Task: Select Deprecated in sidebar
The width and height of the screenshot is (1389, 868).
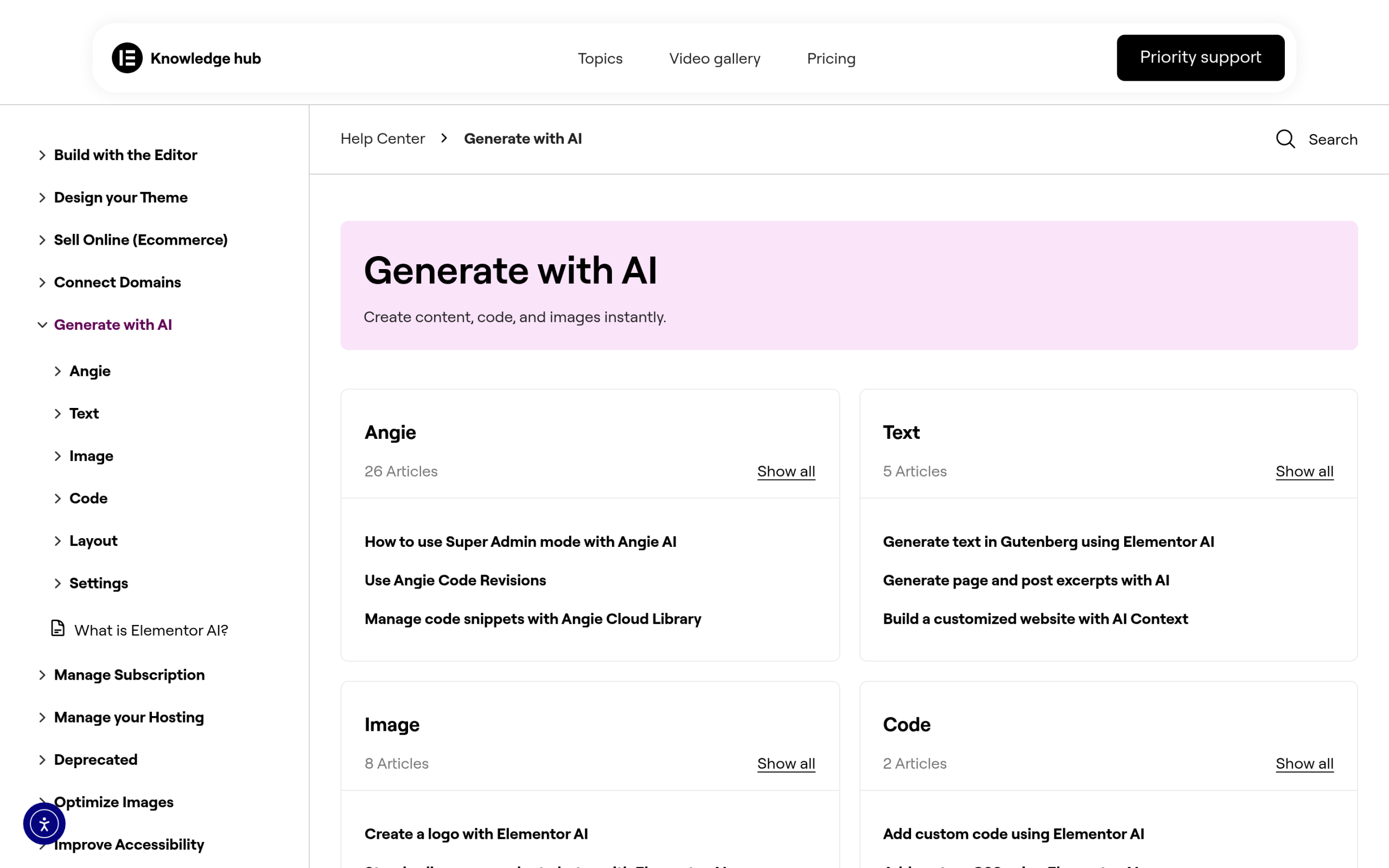Action: pyautogui.click(x=95, y=760)
